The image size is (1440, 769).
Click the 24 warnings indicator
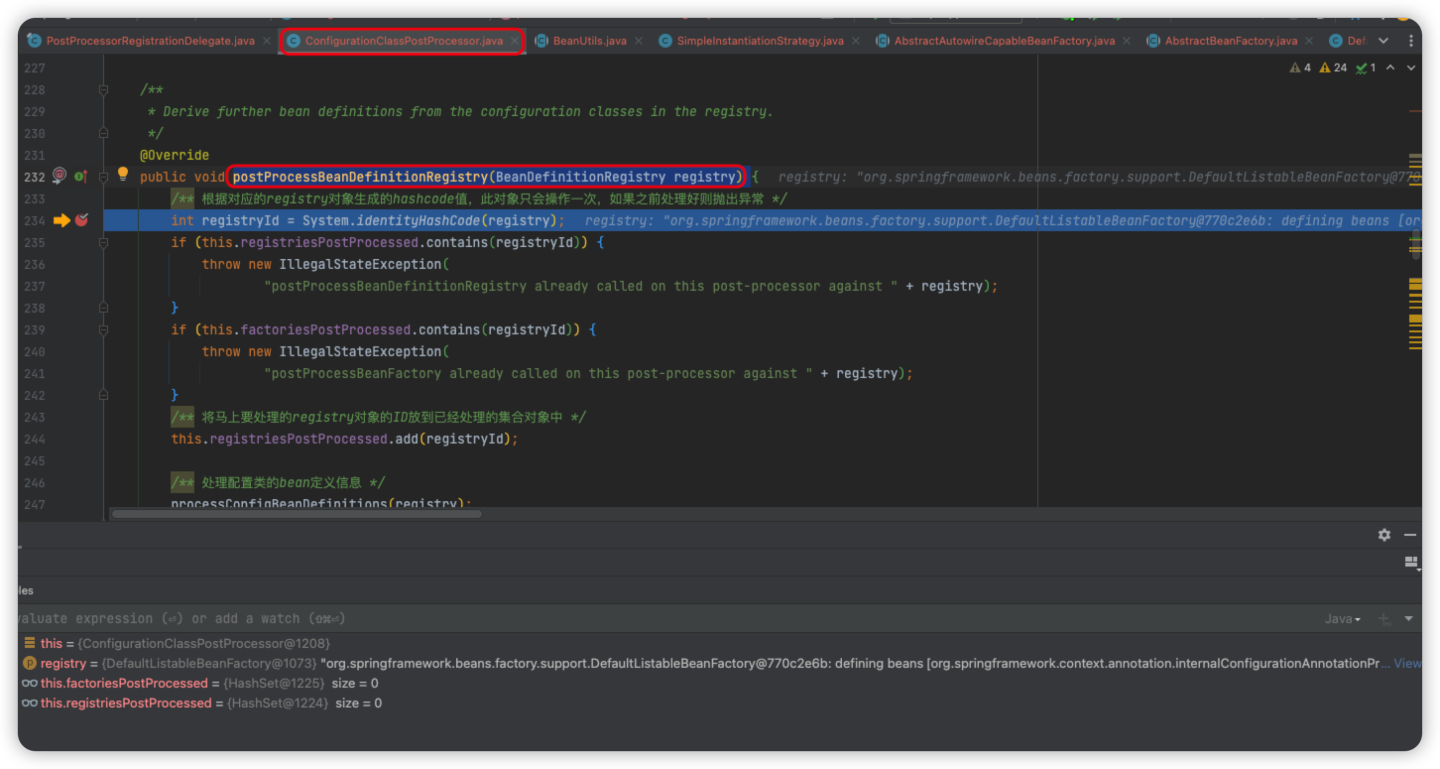click(1333, 68)
